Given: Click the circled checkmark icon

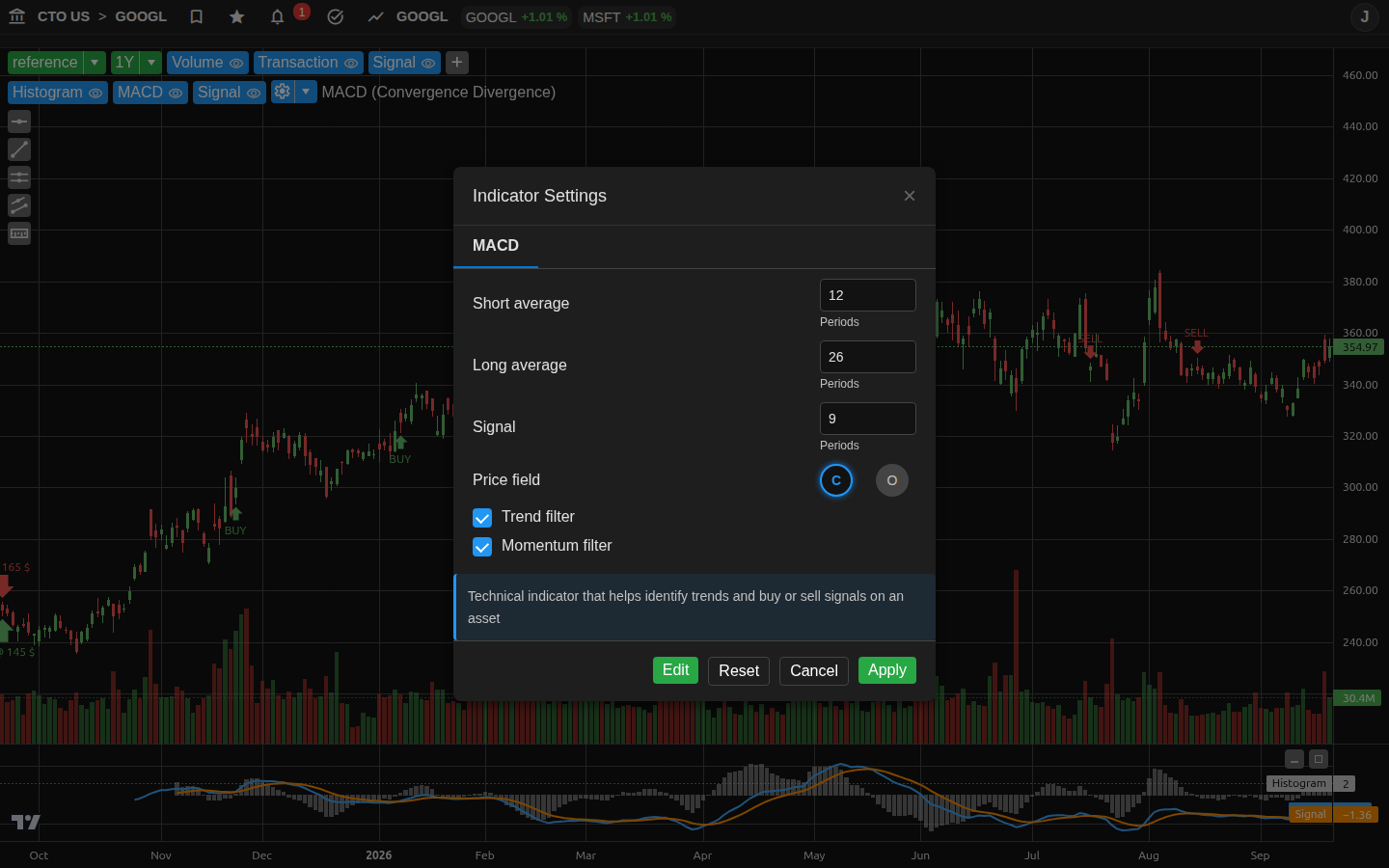Looking at the screenshot, I should tap(336, 16).
